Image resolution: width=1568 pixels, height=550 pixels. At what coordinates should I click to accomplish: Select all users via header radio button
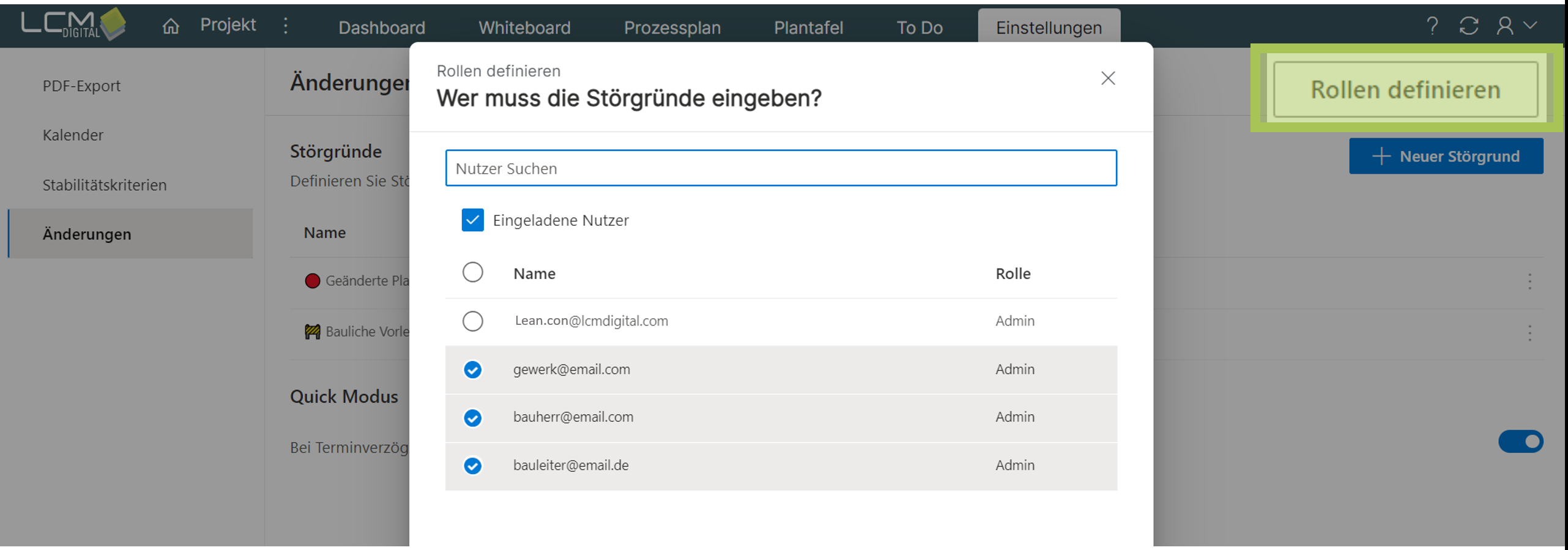472,272
